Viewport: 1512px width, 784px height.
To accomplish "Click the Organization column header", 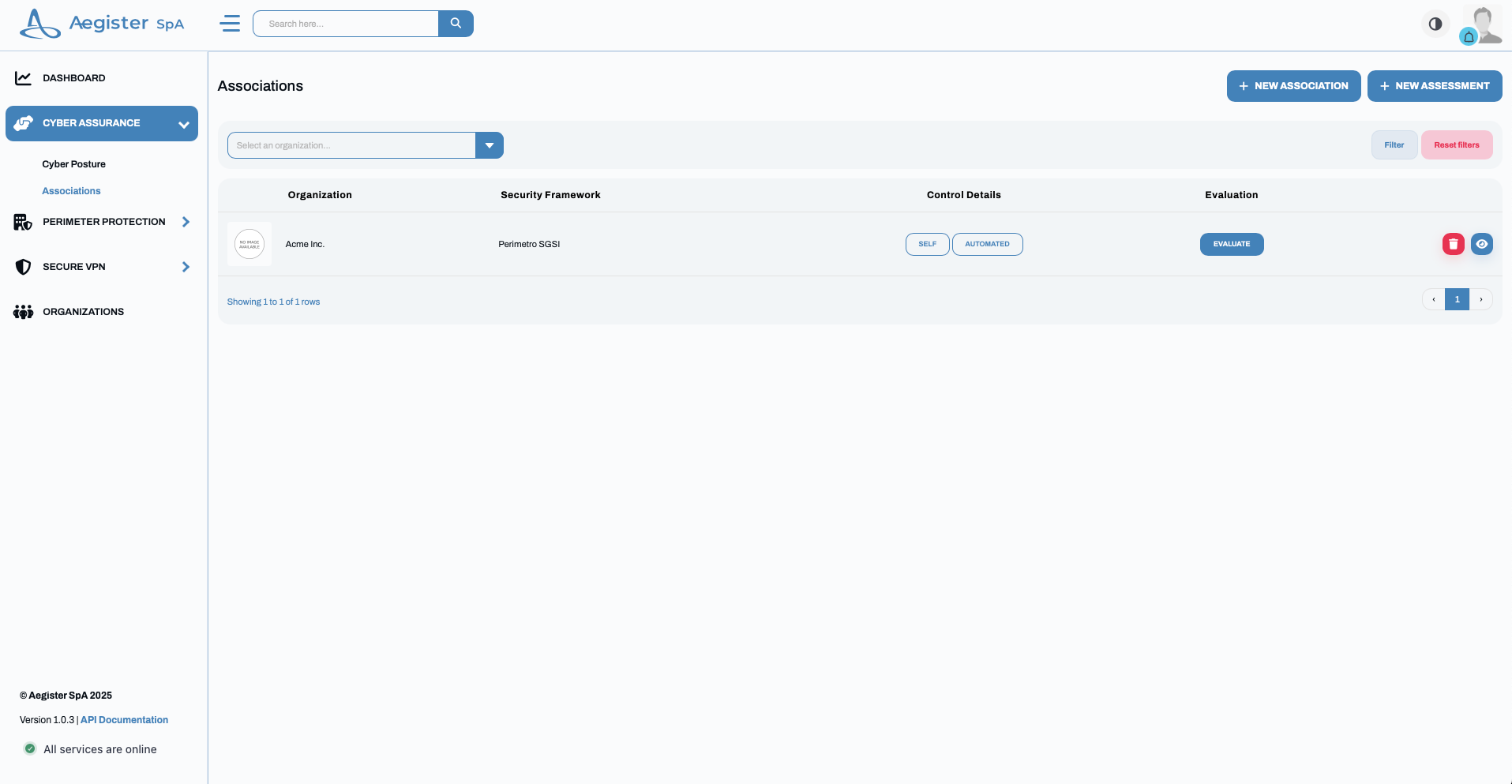I will (x=320, y=195).
